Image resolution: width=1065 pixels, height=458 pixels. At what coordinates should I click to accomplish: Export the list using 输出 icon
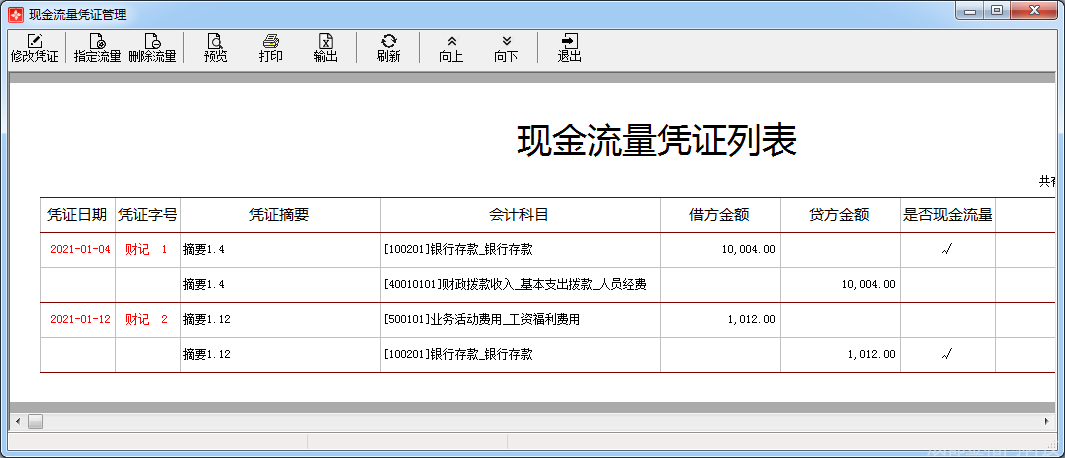325,47
